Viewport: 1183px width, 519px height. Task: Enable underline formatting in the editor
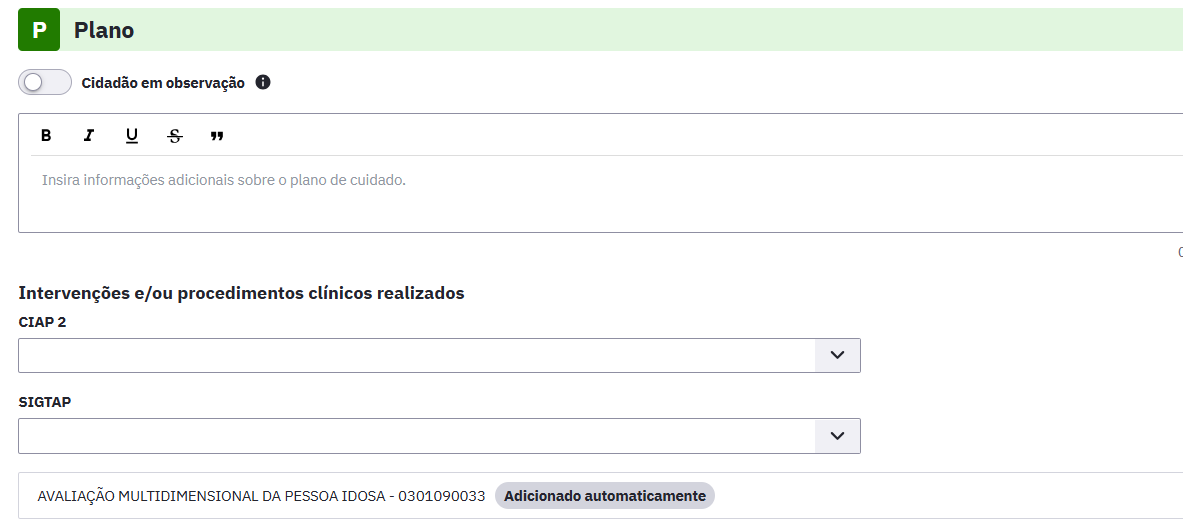click(132, 136)
